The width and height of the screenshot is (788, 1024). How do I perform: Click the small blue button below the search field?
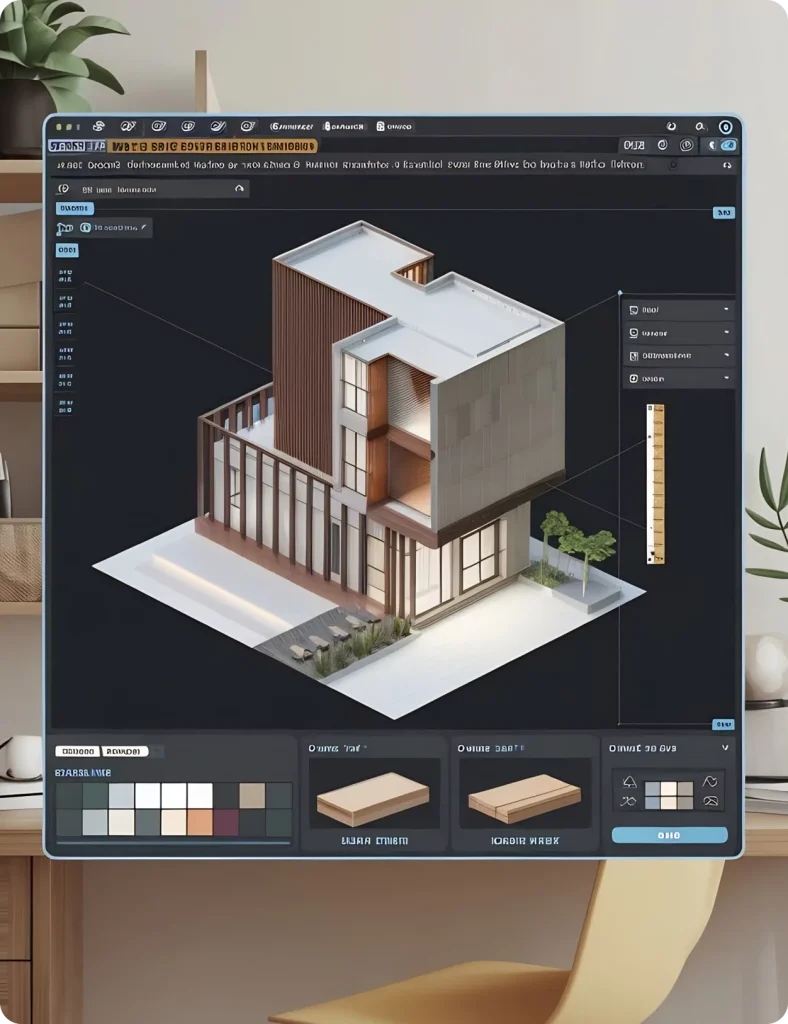pos(73,208)
